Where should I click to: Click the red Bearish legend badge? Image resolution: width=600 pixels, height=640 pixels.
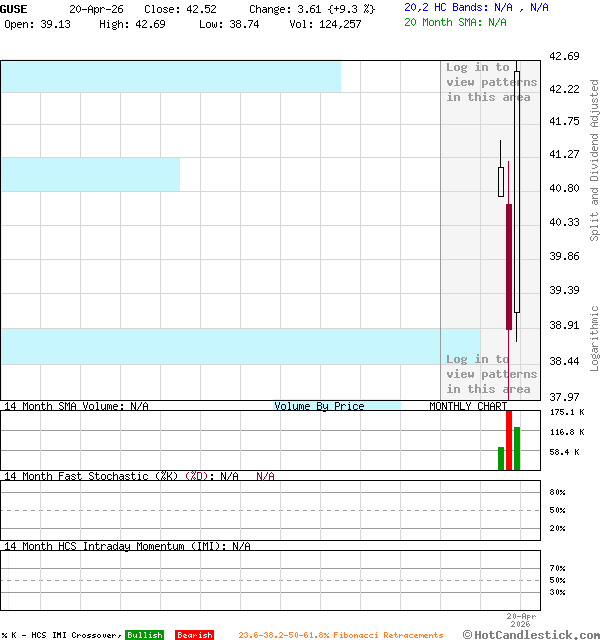click(x=194, y=635)
